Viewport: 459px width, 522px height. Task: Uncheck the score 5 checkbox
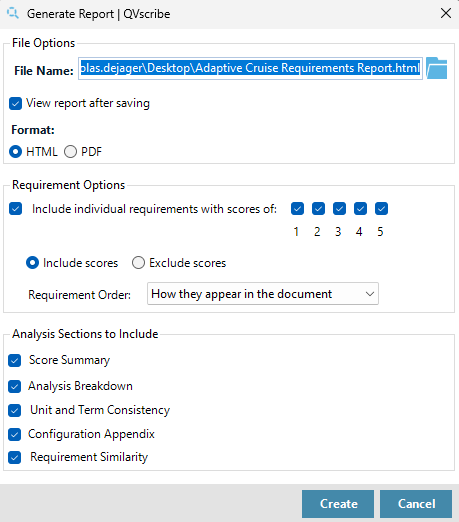tap(381, 209)
